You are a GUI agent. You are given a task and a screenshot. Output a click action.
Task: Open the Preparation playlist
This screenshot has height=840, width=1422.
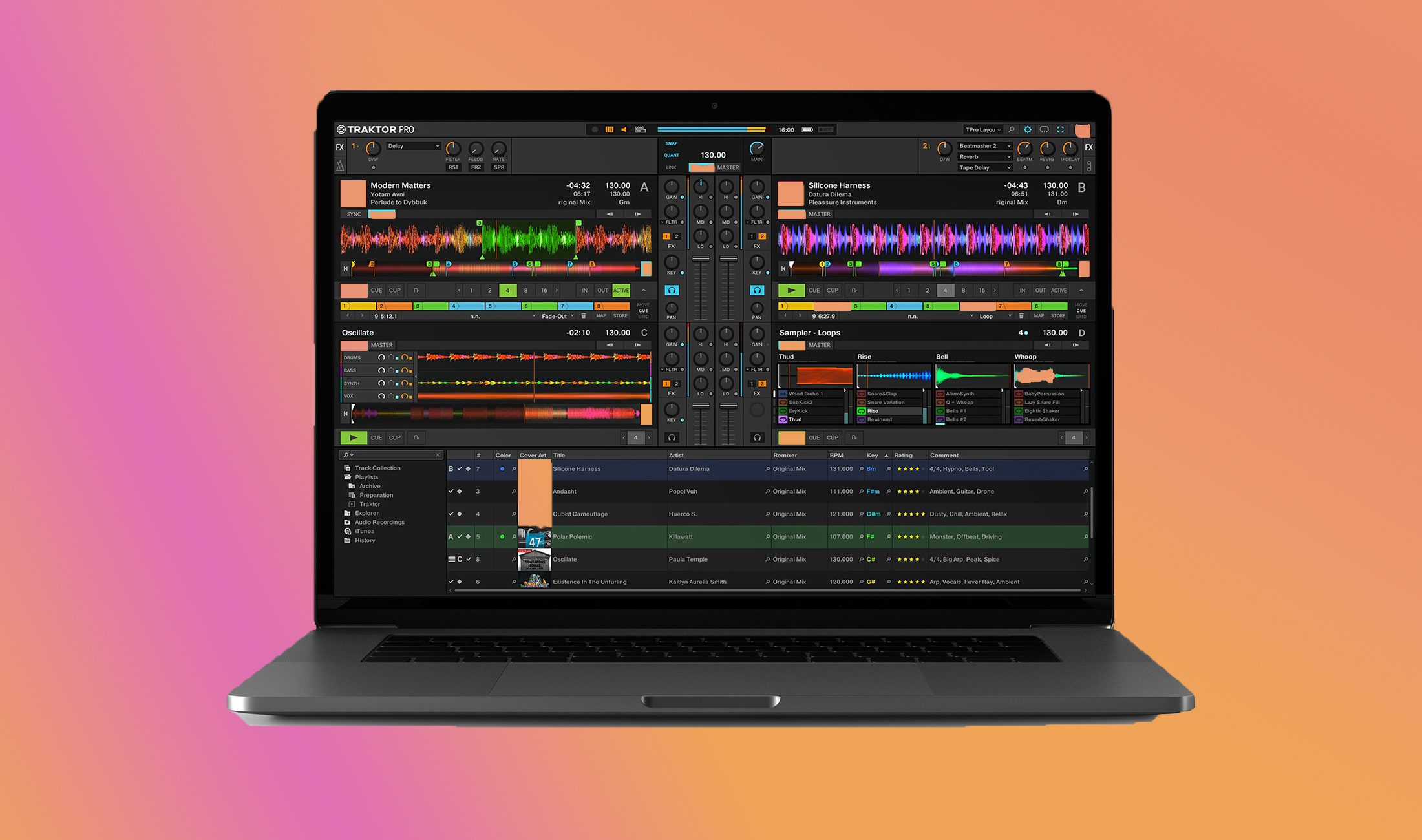tap(376, 495)
